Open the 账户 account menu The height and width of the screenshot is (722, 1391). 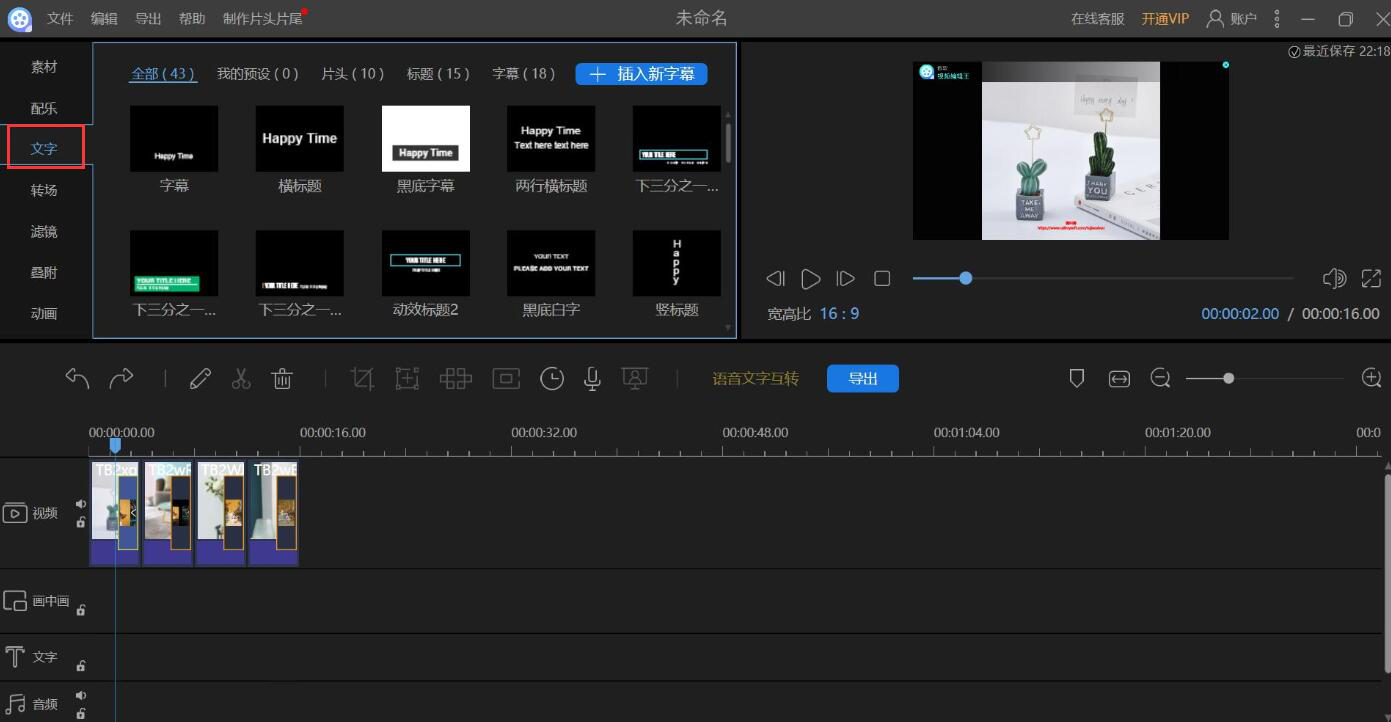pos(1231,19)
